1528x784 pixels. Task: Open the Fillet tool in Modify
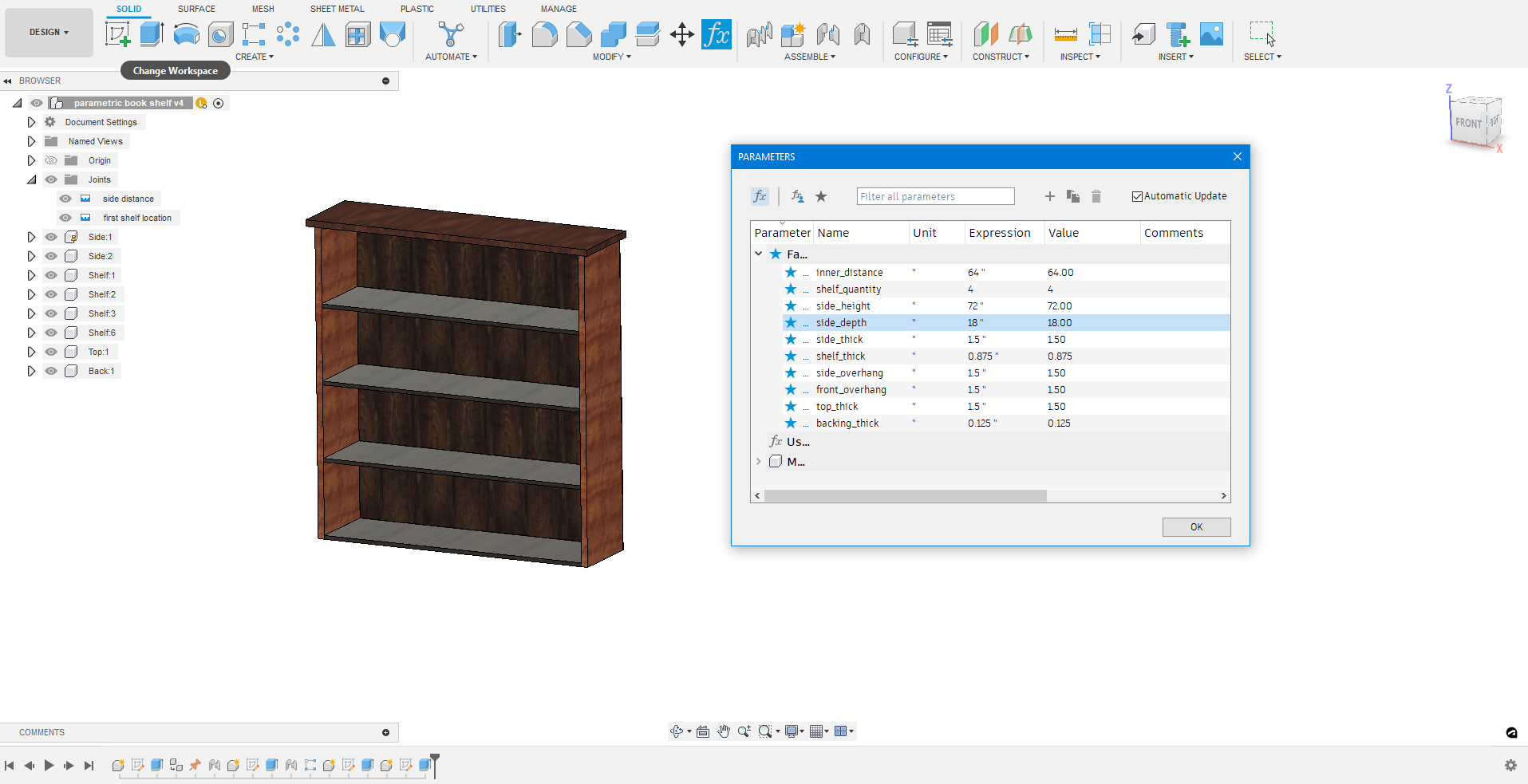[544, 33]
